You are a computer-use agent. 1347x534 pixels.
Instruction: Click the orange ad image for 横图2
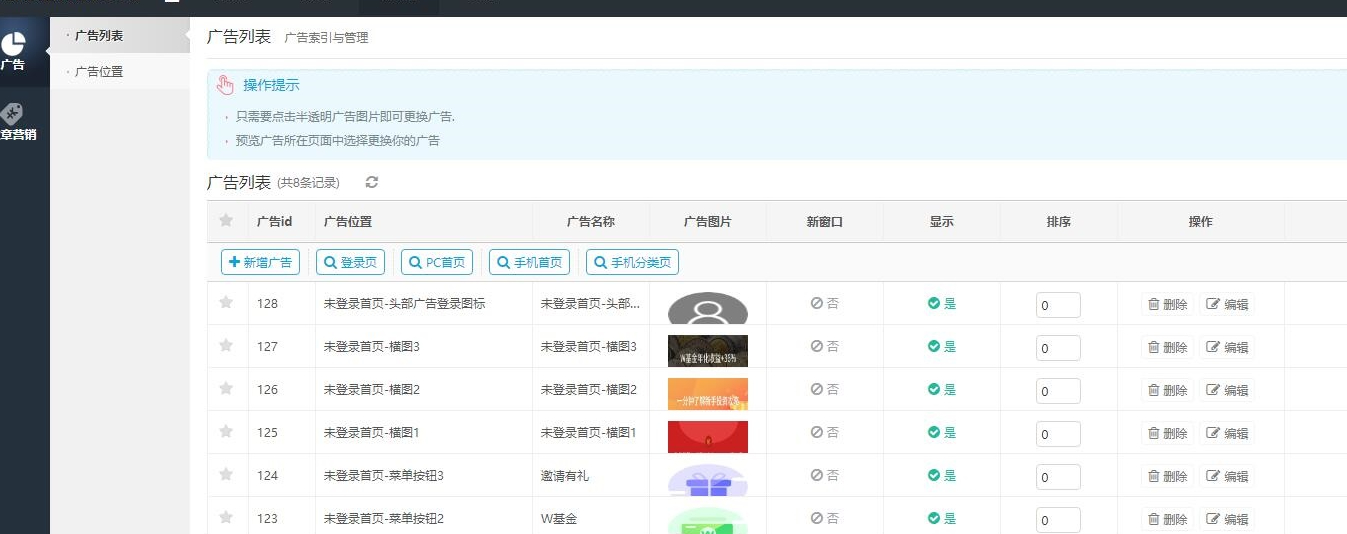click(x=708, y=394)
